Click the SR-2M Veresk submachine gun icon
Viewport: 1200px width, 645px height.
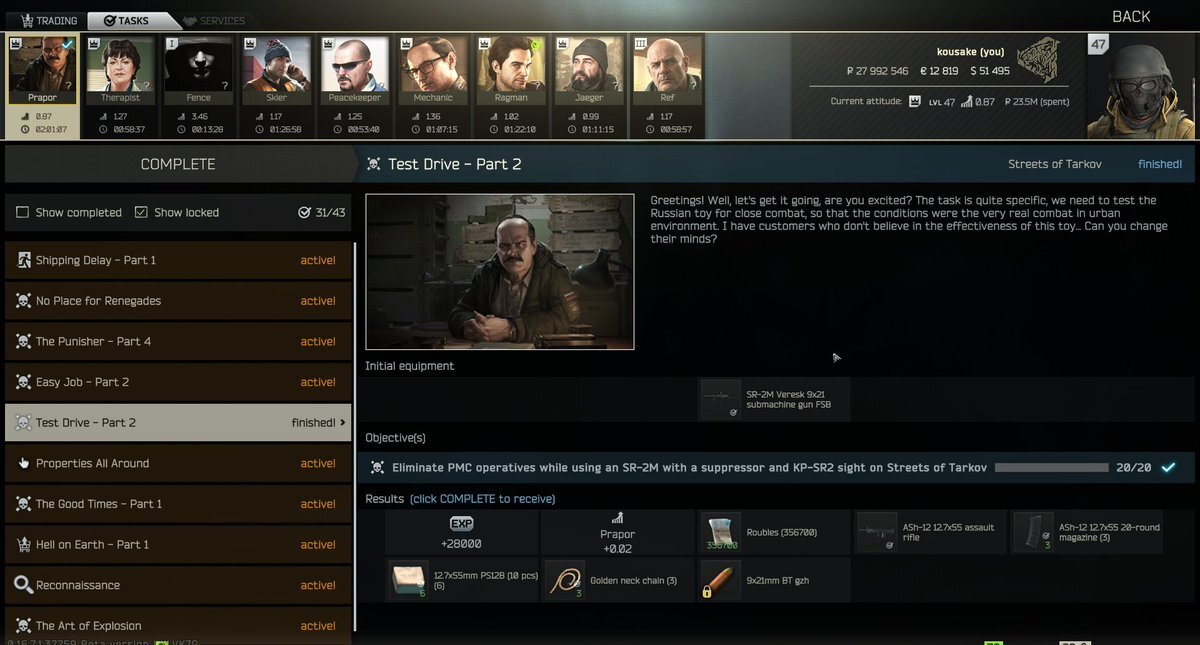[x=720, y=399]
